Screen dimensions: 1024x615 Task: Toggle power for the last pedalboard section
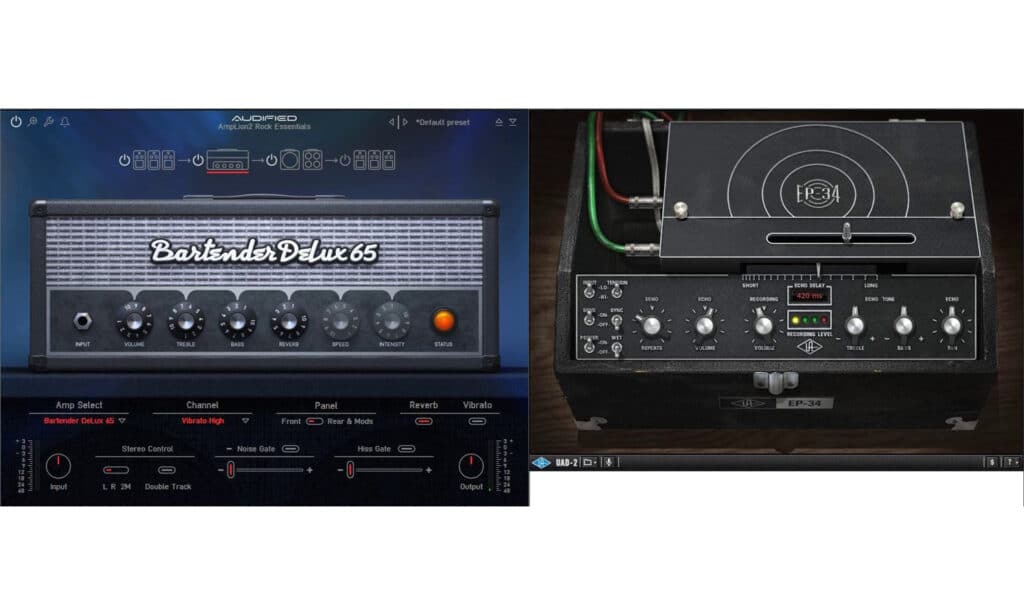point(344,161)
